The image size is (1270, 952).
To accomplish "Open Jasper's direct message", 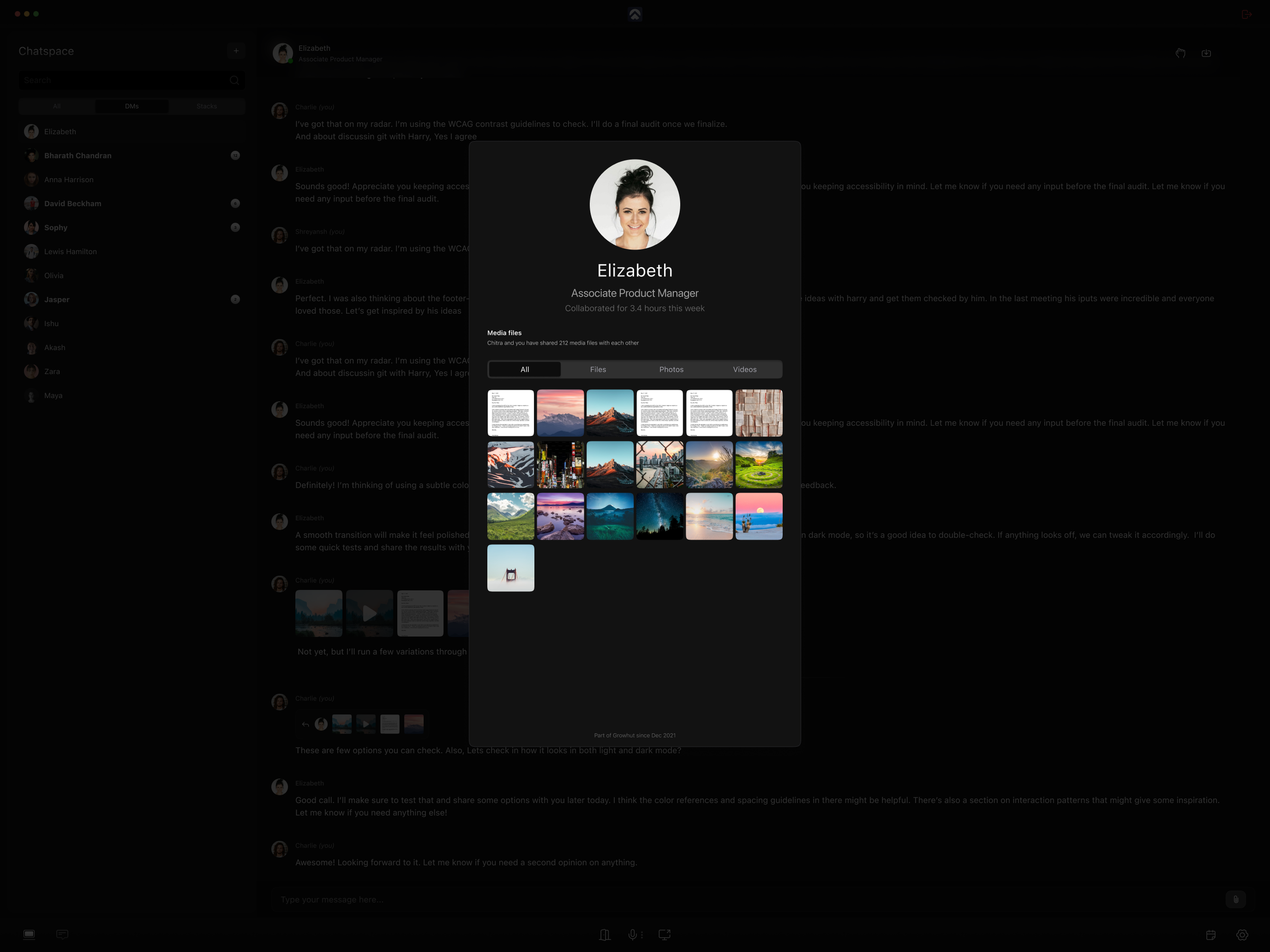I will coord(132,299).
